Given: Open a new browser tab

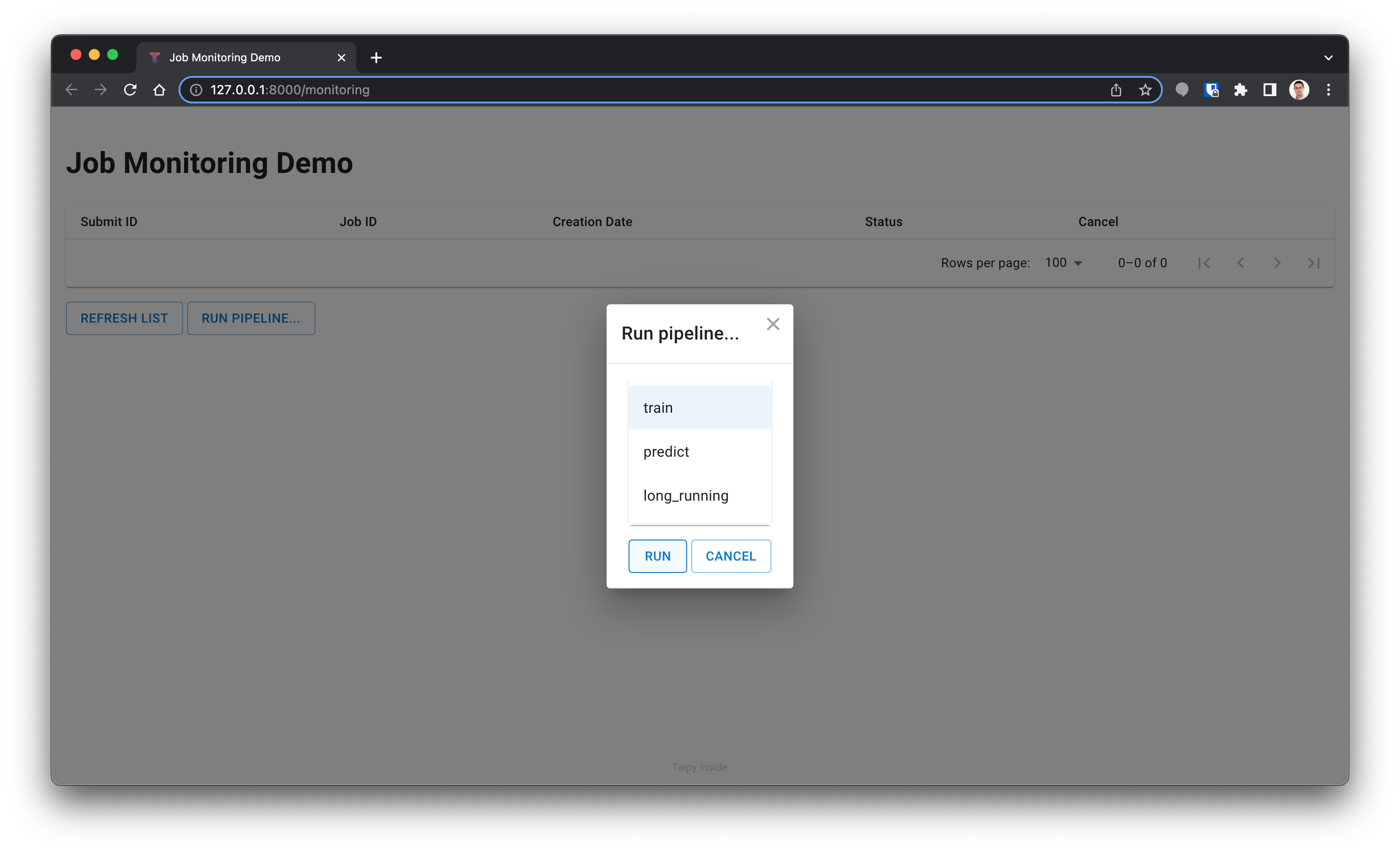Looking at the screenshot, I should click(375, 57).
